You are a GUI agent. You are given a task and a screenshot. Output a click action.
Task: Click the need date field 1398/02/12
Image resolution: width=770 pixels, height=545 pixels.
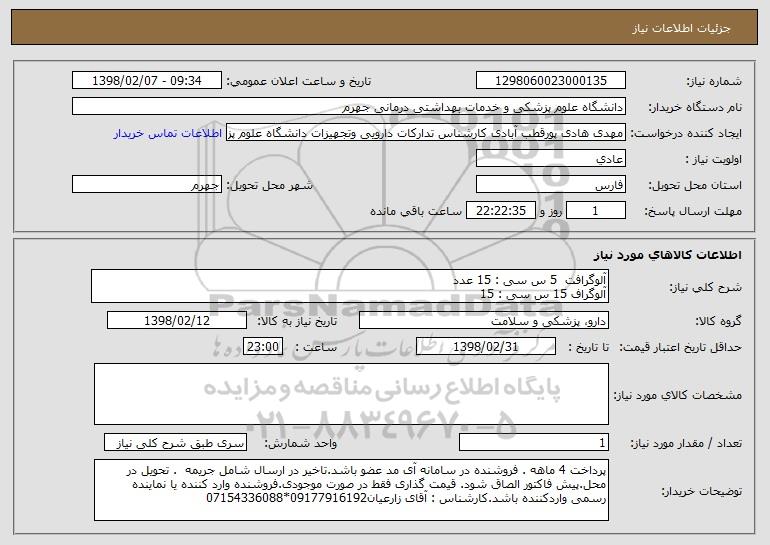(177, 321)
